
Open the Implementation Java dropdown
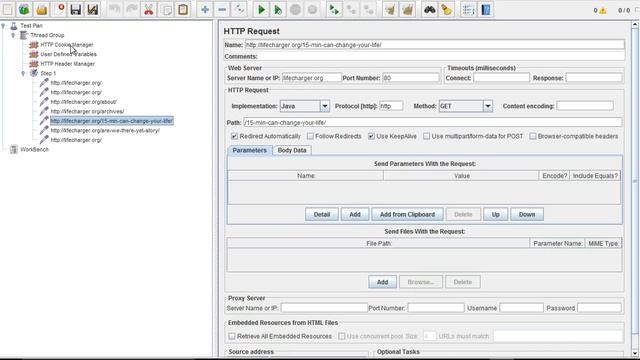pos(324,106)
